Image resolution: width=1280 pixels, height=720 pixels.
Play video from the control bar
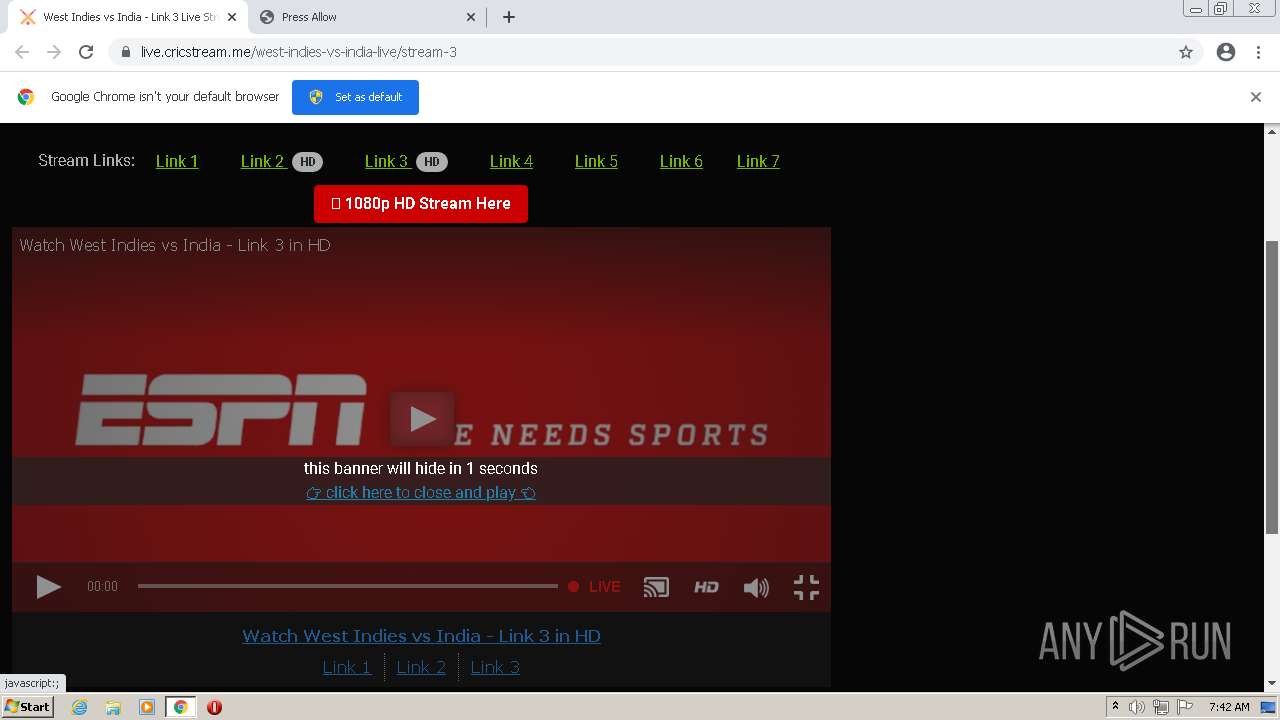(x=48, y=587)
